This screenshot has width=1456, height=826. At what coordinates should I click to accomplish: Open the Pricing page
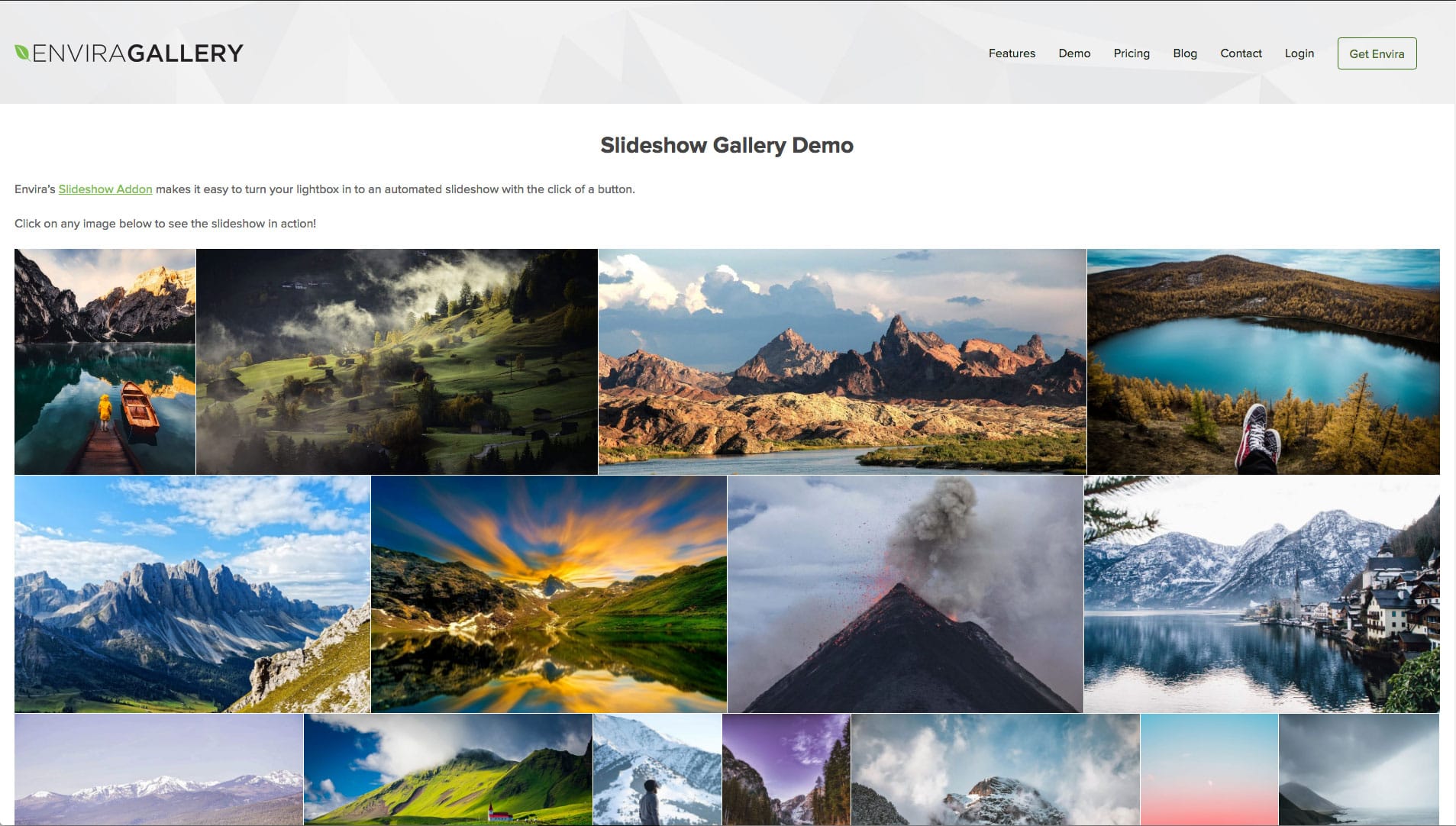(1131, 53)
